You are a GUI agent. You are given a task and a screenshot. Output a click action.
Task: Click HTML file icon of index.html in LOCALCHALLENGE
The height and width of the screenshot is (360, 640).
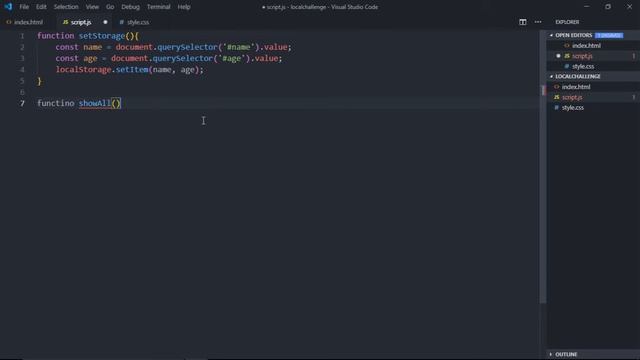coord(556,87)
